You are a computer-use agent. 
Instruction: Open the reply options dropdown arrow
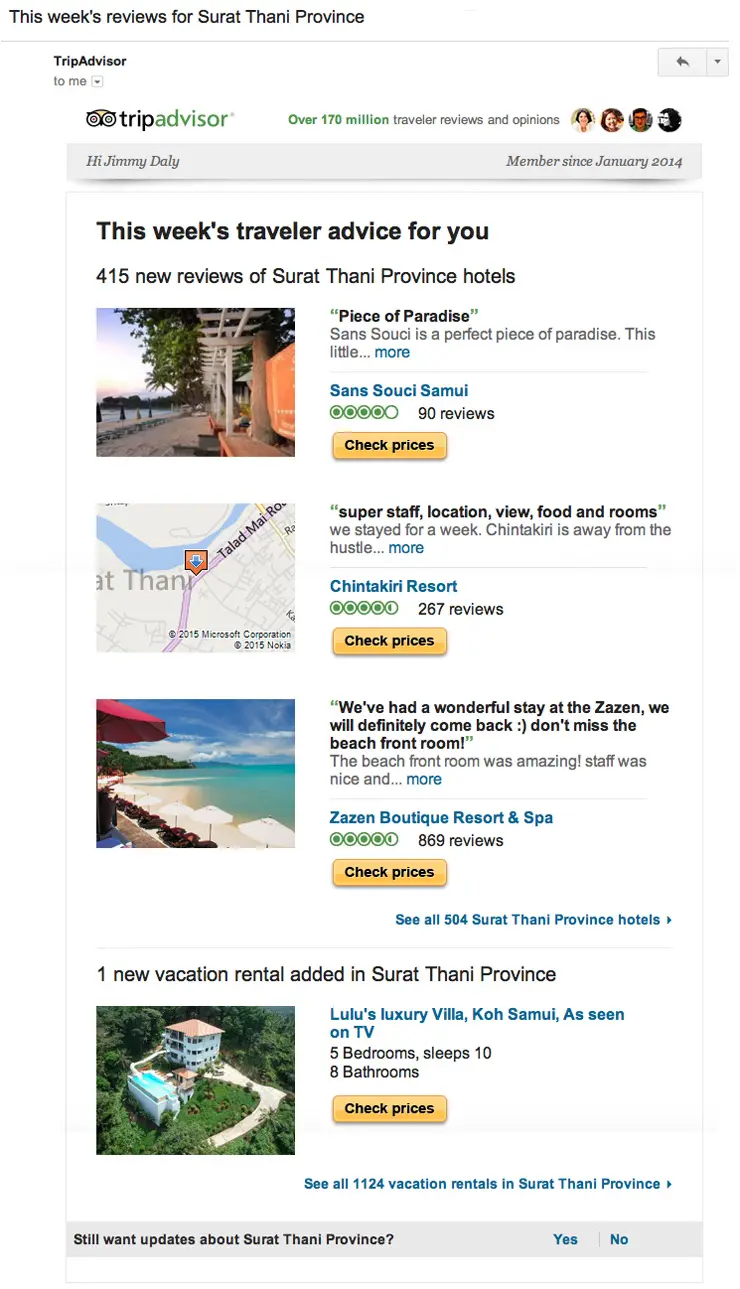click(x=717, y=62)
